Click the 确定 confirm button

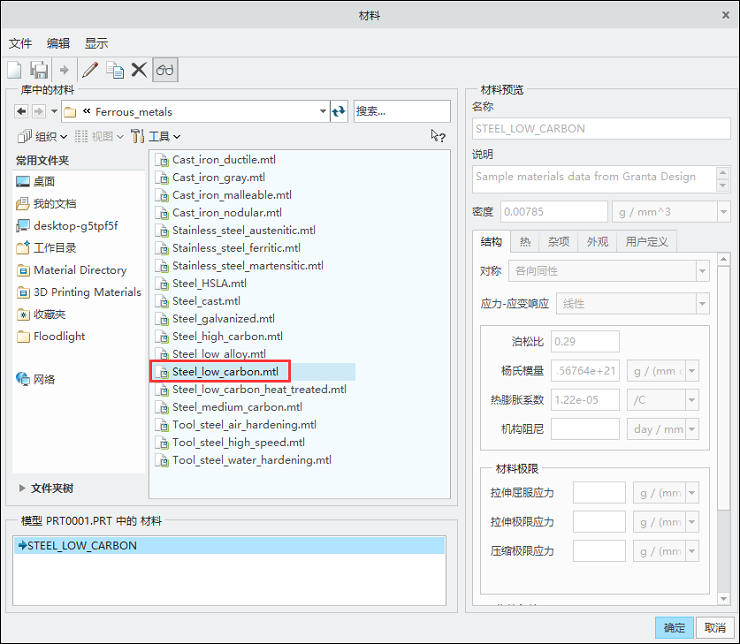pyautogui.click(x=674, y=628)
